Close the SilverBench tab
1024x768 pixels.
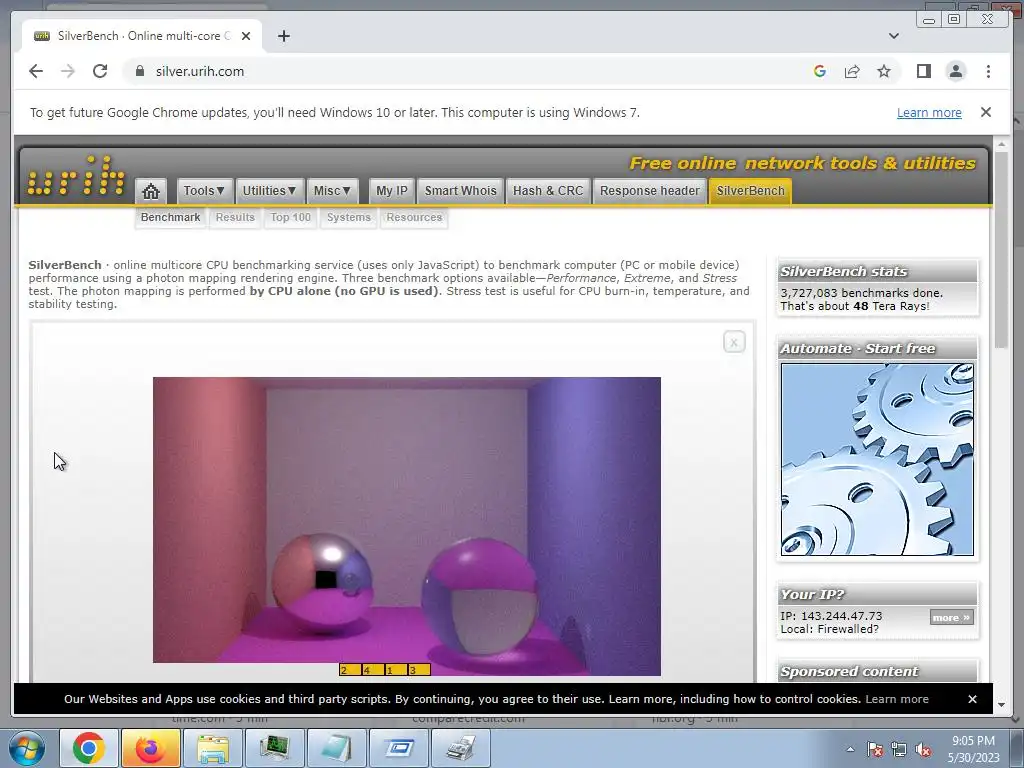click(246, 36)
